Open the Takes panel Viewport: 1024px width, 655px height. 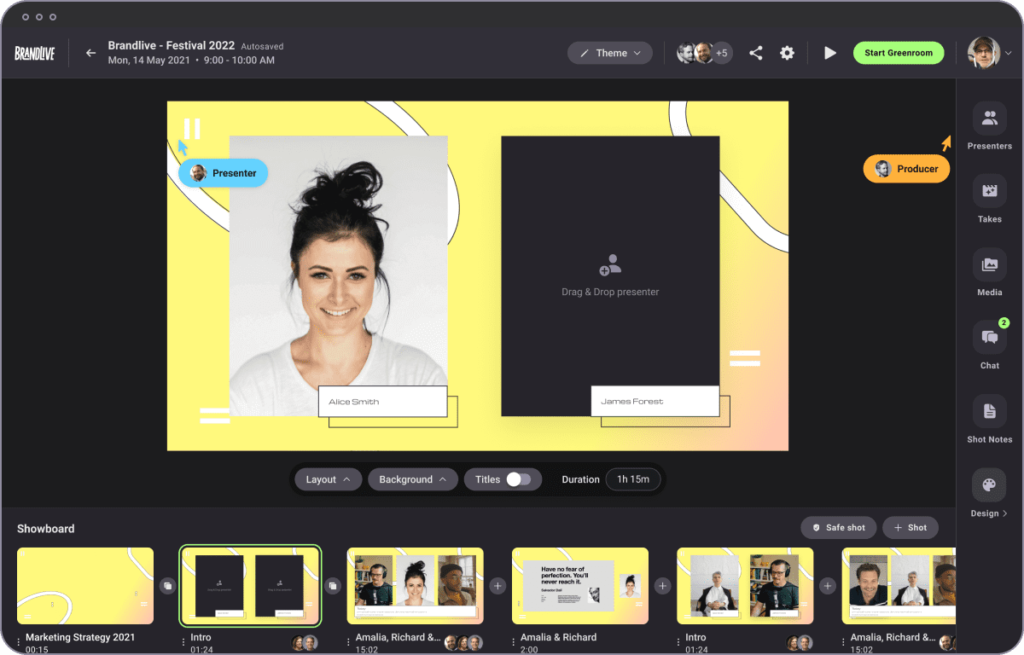[x=989, y=200]
